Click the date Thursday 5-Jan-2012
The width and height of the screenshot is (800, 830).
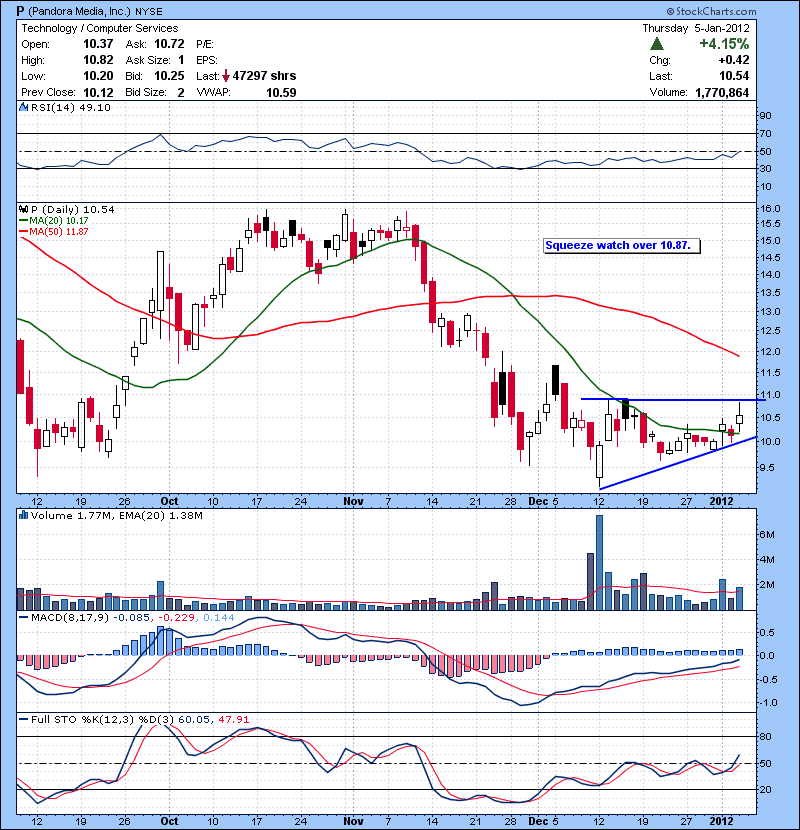click(x=696, y=28)
